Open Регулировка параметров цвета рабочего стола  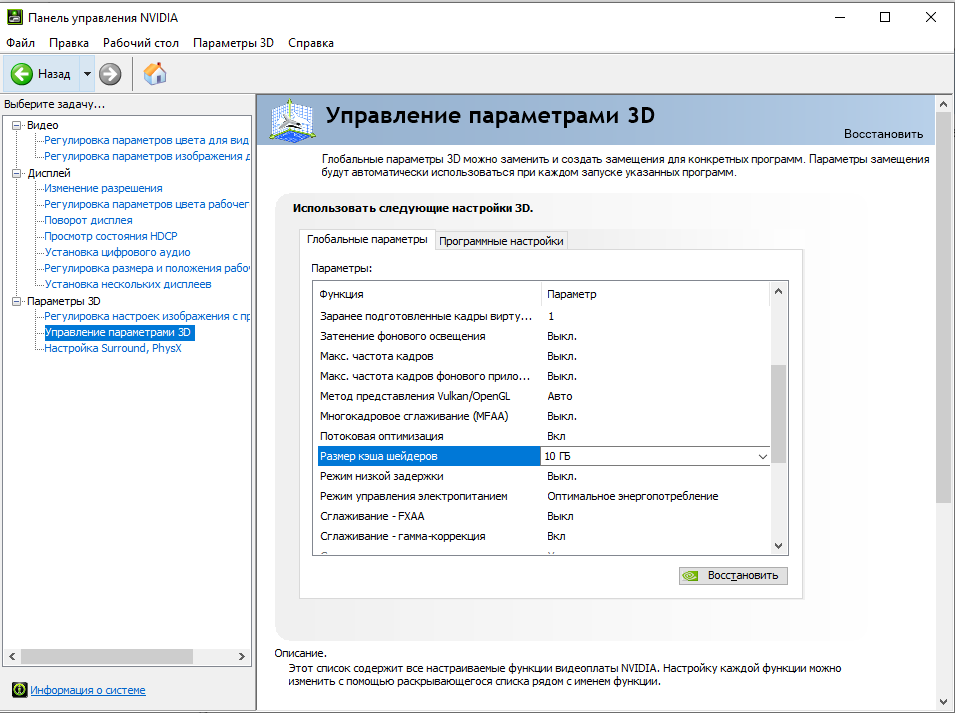click(x=146, y=204)
